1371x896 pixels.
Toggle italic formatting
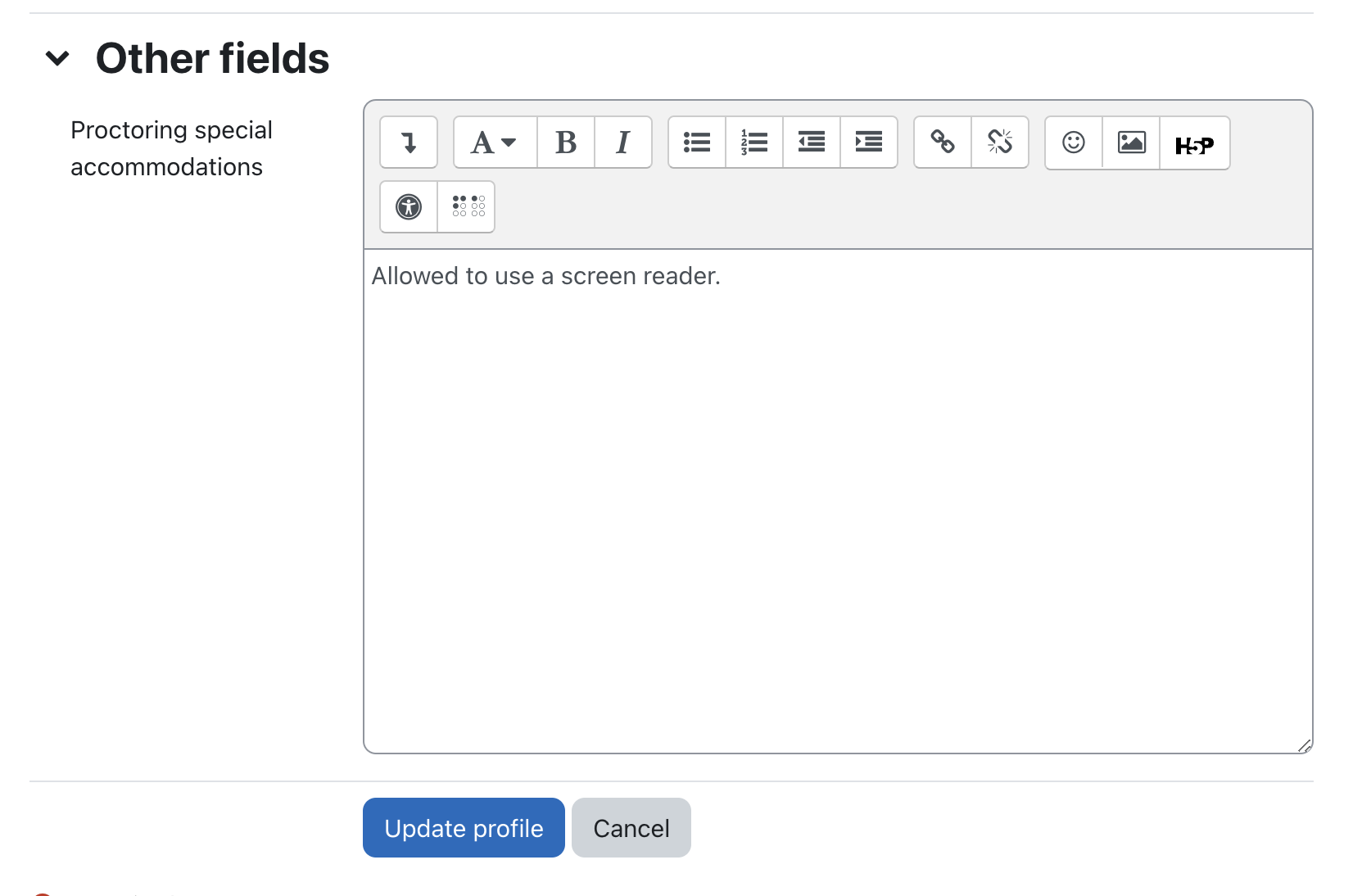coord(623,143)
